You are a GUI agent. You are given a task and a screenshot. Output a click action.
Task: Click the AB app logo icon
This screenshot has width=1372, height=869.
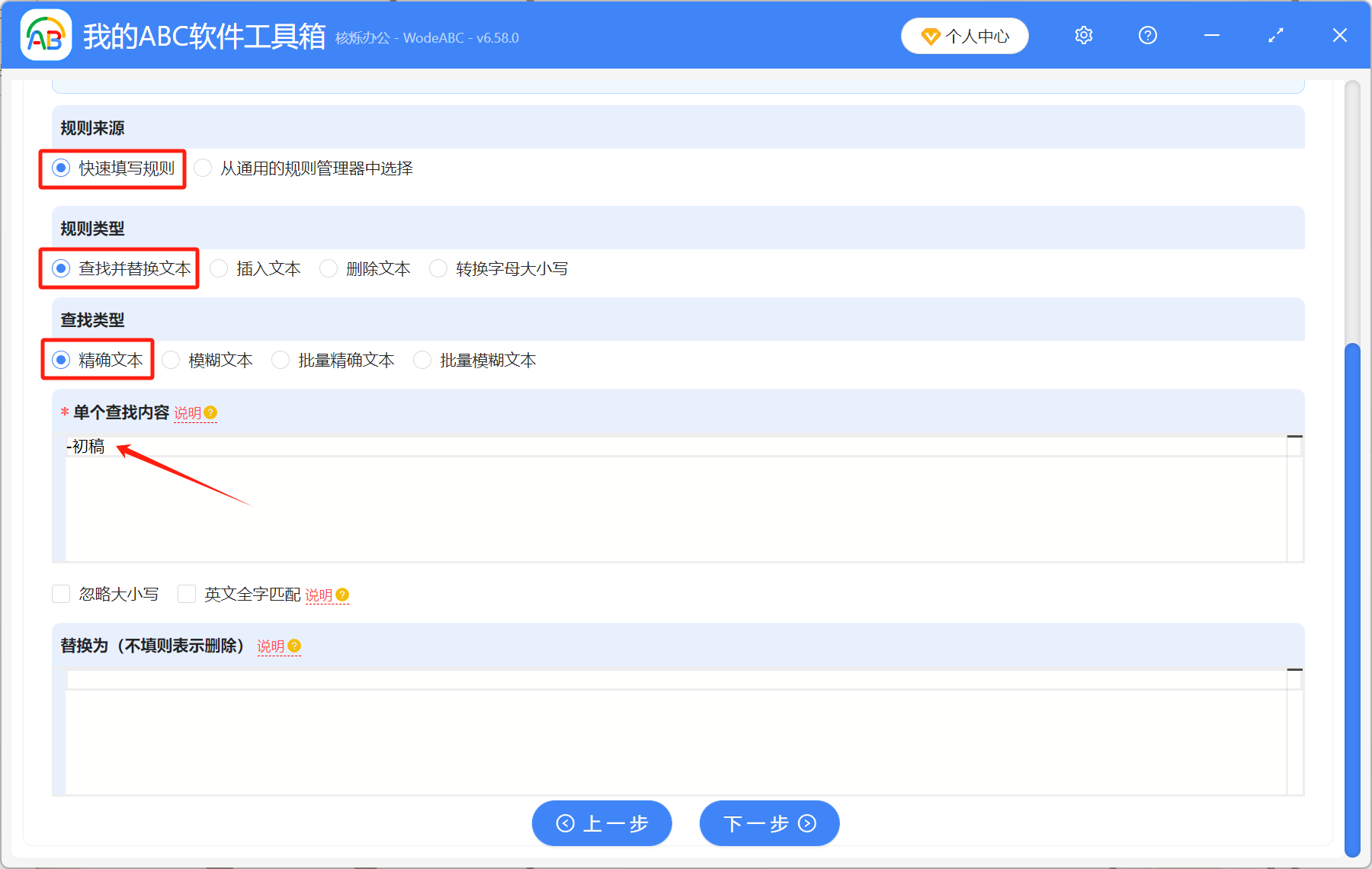(45, 35)
